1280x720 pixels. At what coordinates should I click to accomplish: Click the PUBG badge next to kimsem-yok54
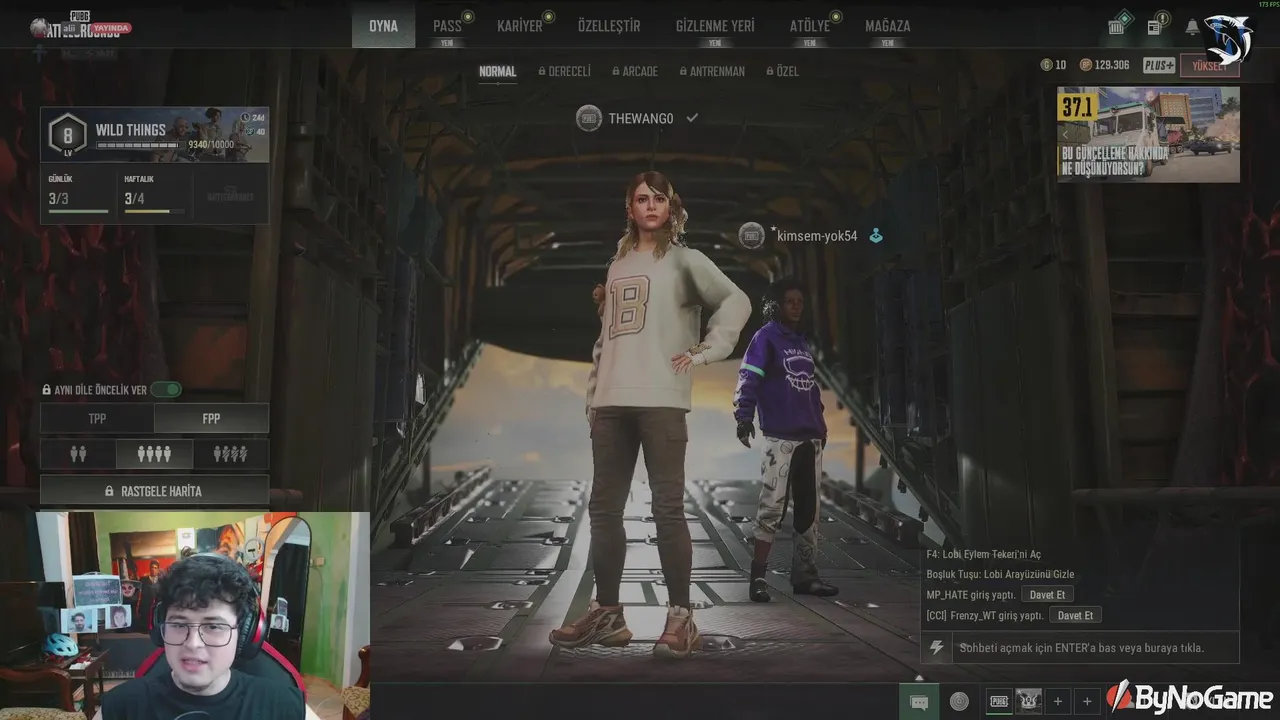(x=751, y=236)
